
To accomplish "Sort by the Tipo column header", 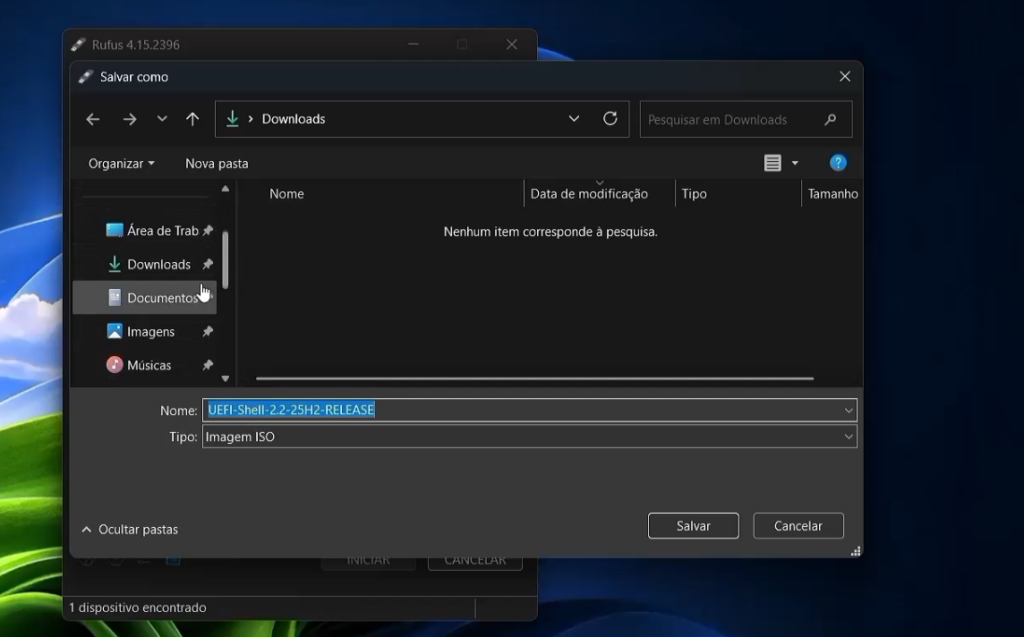I will tap(694, 194).
